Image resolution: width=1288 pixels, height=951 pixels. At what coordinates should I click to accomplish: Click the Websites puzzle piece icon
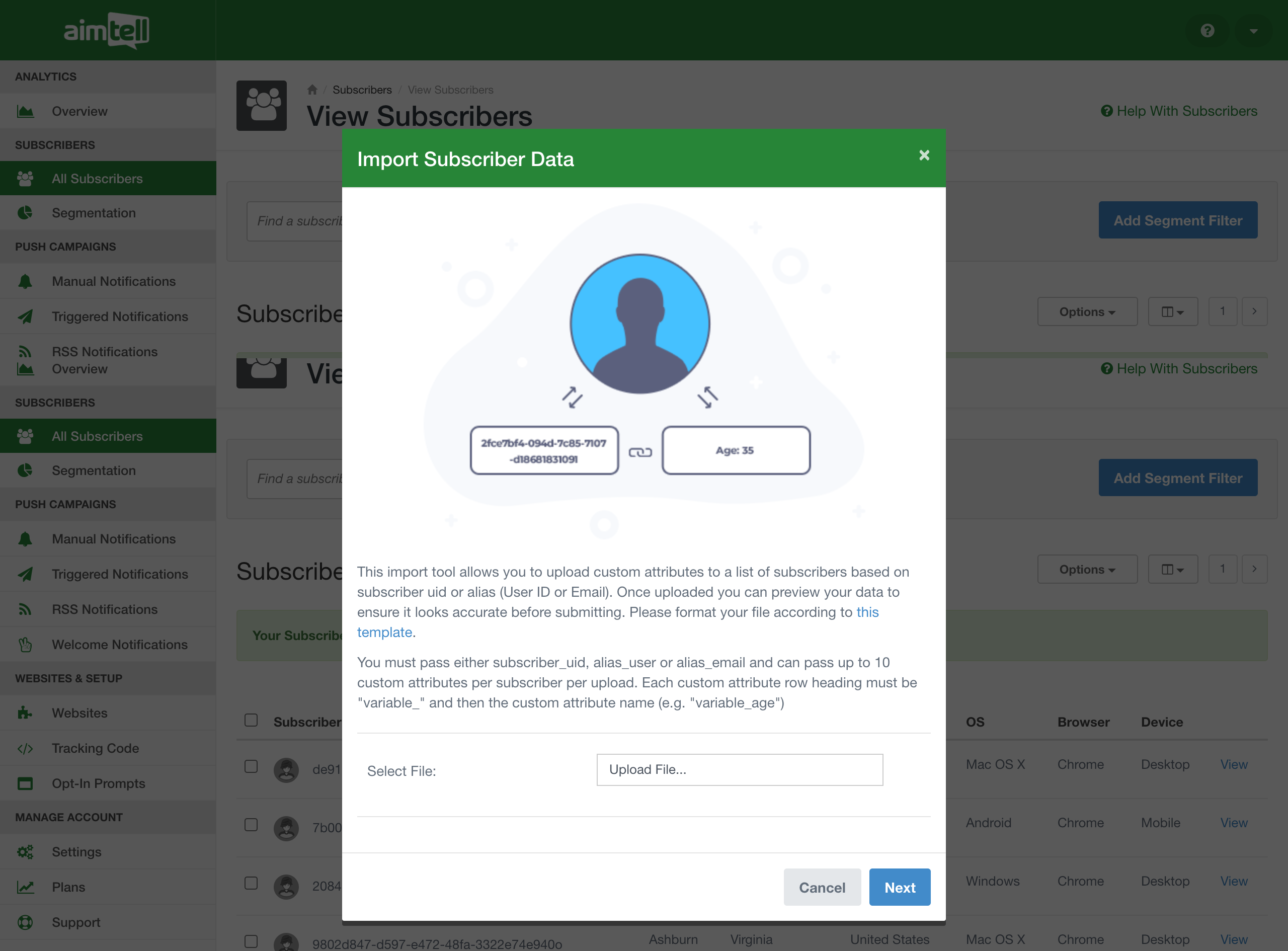click(x=25, y=714)
